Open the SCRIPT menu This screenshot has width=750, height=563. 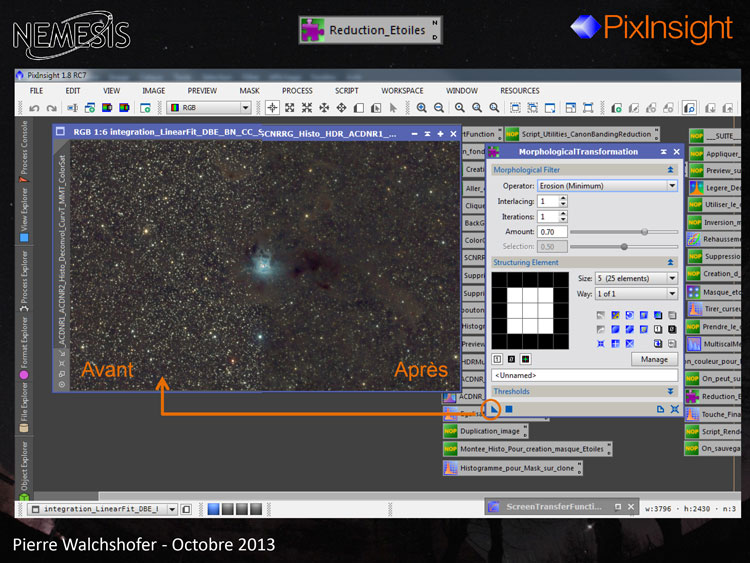pyautogui.click(x=347, y=90)
